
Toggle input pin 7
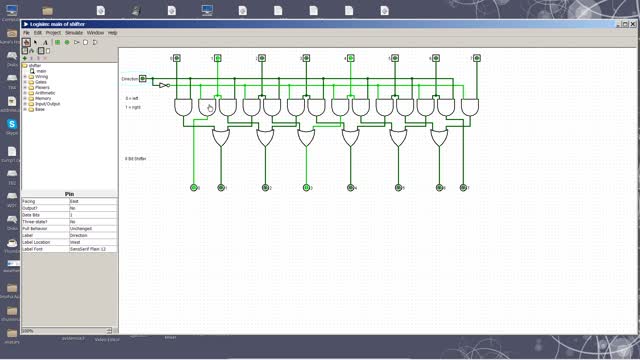pos(477,58)
